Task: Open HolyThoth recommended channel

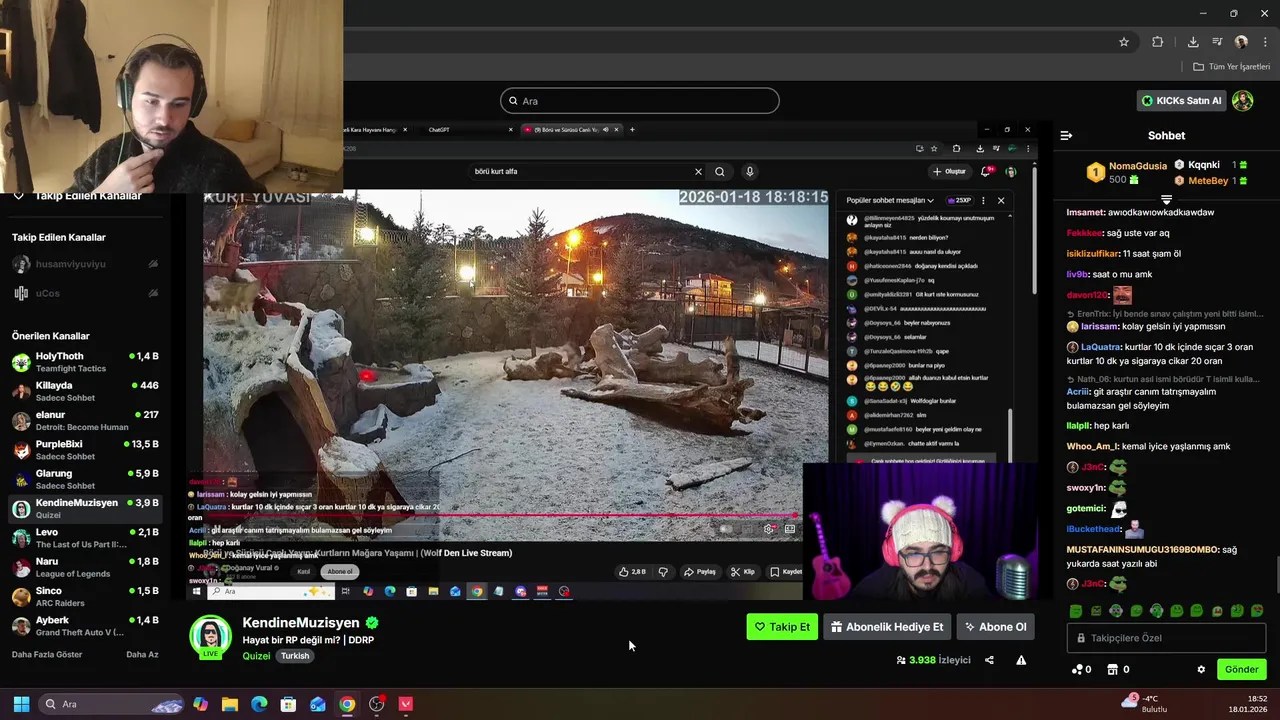Action: pos(85,362)
